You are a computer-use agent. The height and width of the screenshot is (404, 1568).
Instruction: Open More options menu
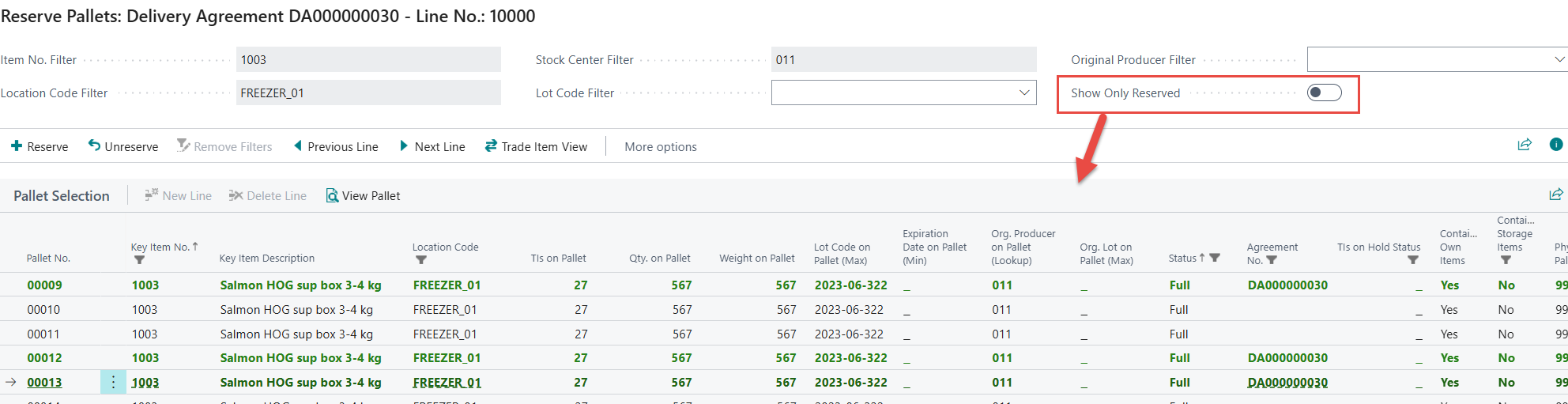pos(660,146)
